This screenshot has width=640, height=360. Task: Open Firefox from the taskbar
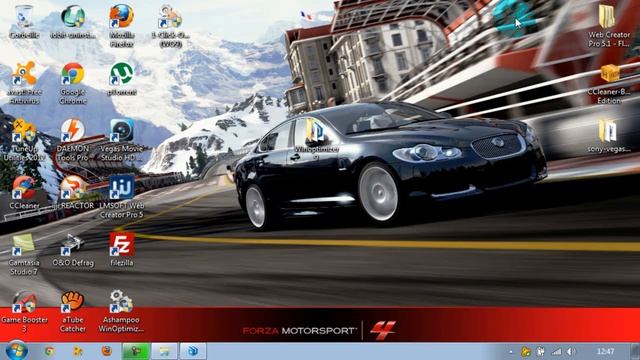pyautogui.click(x=107, y=351)
